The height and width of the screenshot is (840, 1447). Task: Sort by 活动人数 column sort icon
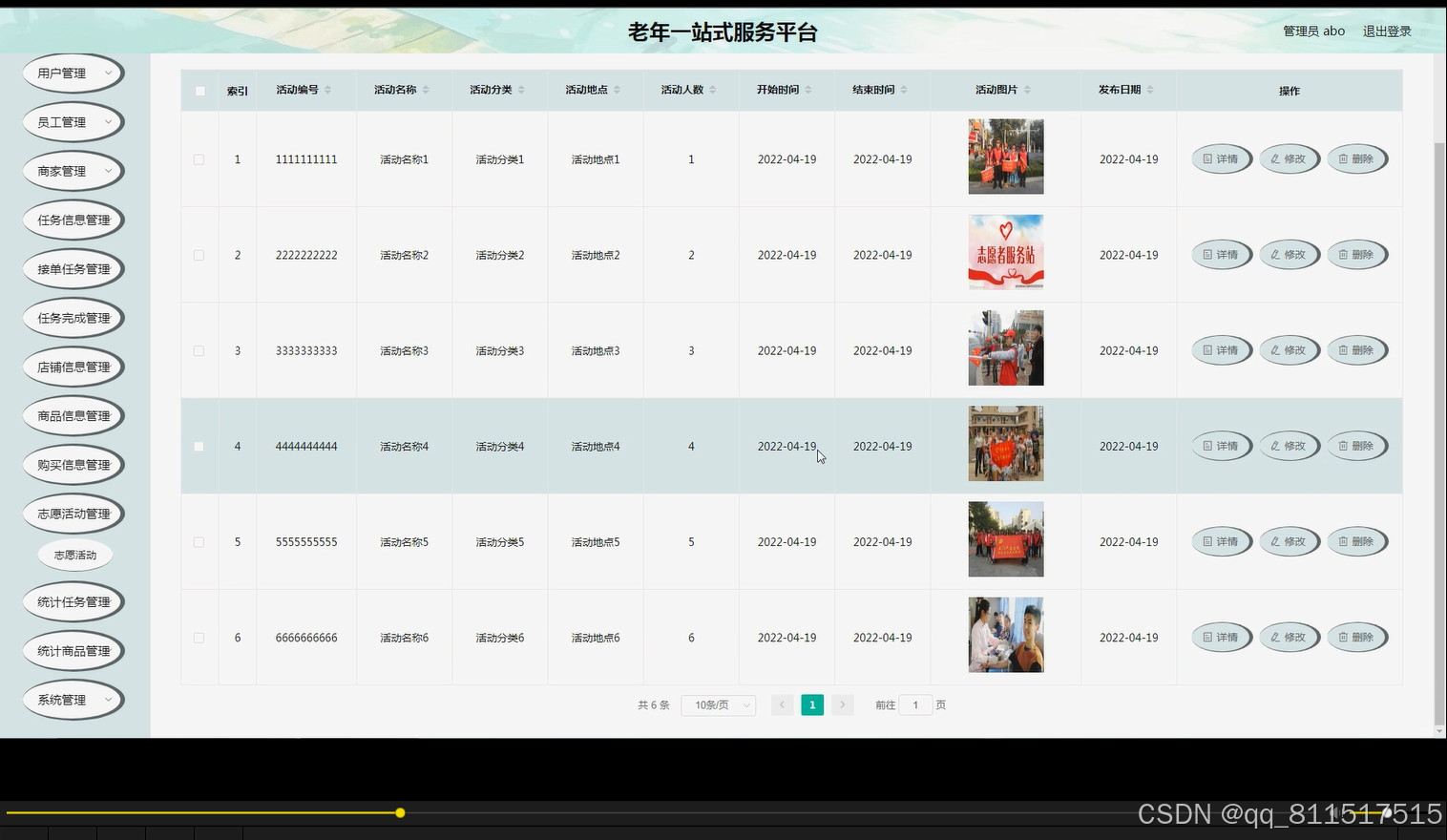712,90
